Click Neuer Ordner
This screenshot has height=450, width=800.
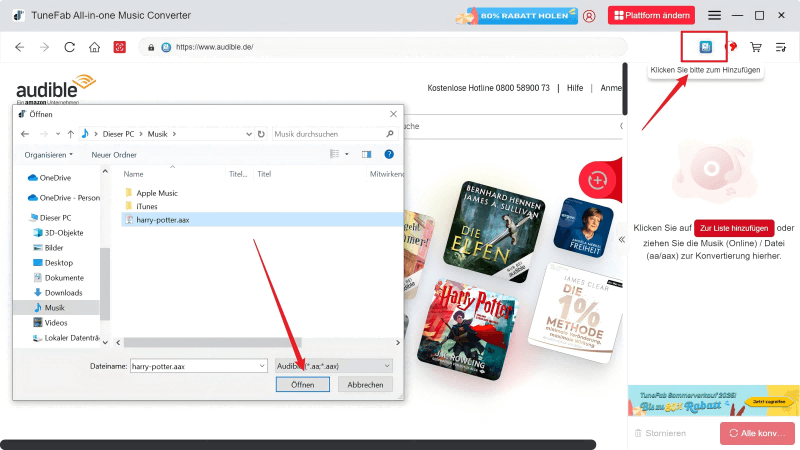114,155
